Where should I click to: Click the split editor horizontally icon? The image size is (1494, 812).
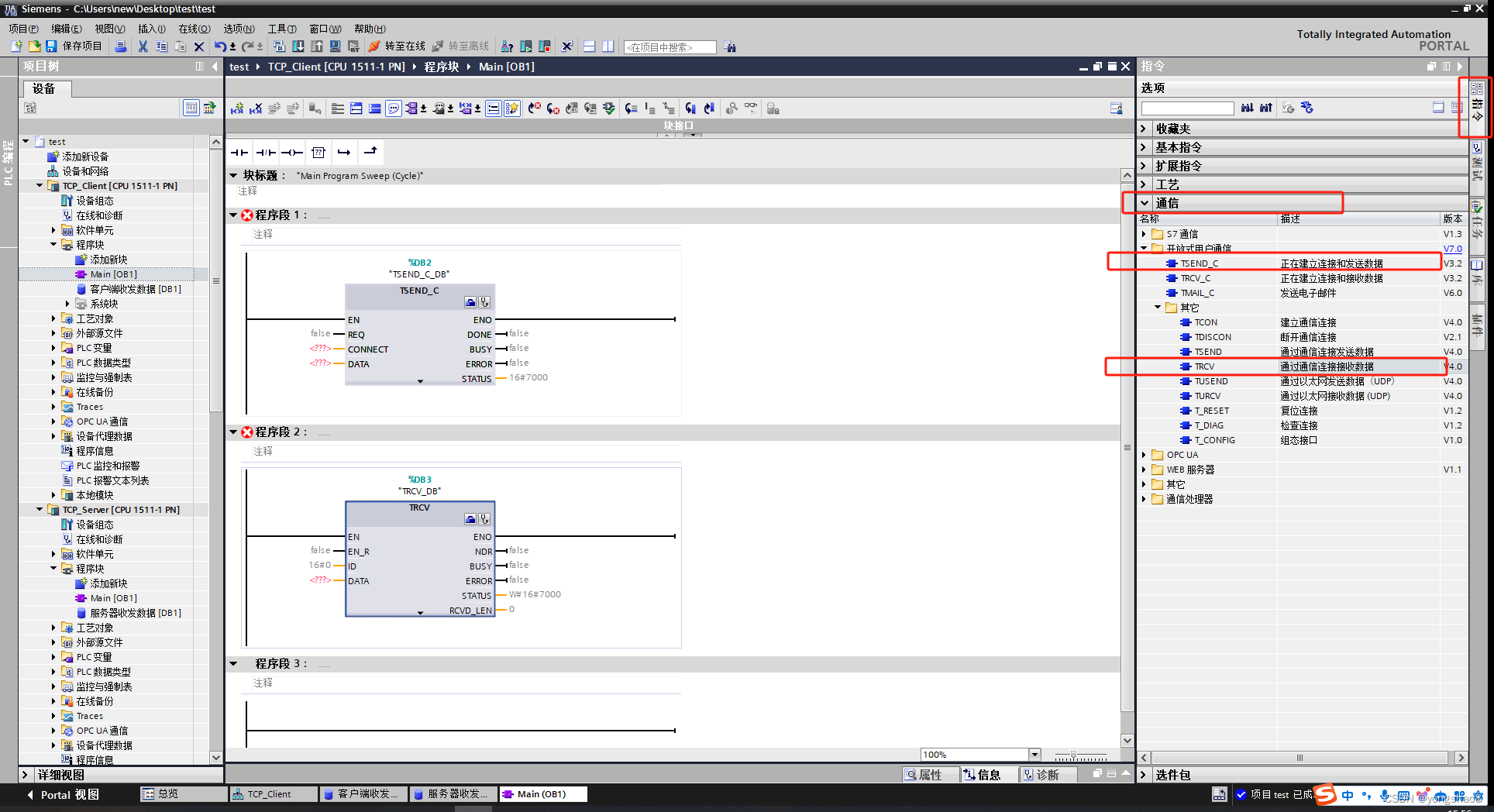point(590,46)
